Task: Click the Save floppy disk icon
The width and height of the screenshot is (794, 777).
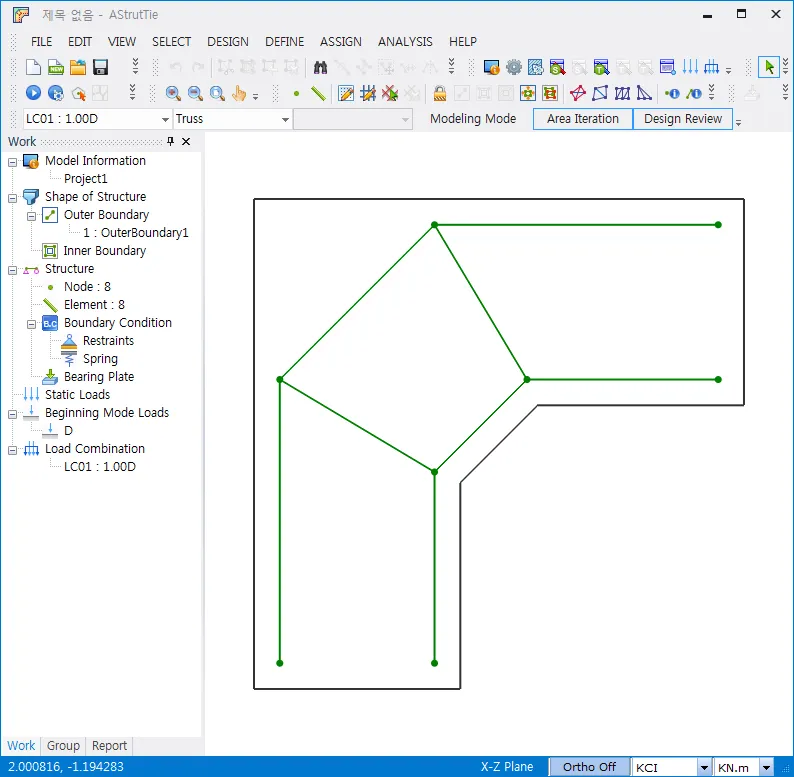Action: click(100, 67)
